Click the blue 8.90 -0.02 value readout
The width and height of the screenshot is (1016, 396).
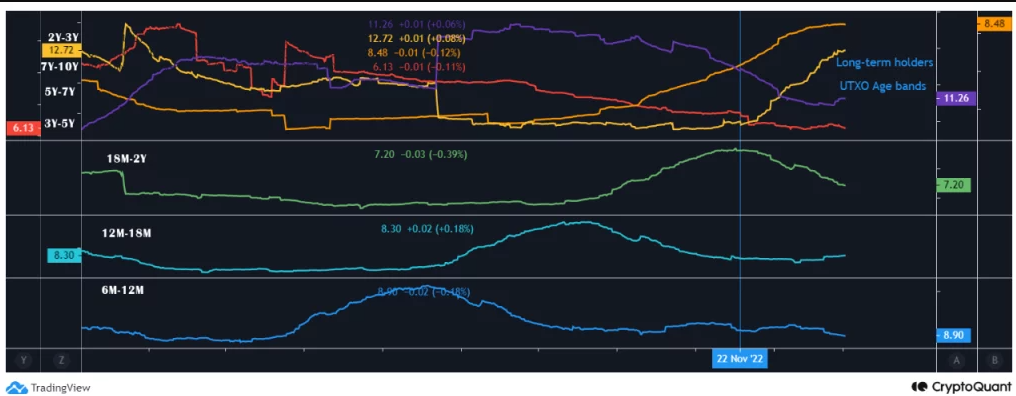point(424,292)
